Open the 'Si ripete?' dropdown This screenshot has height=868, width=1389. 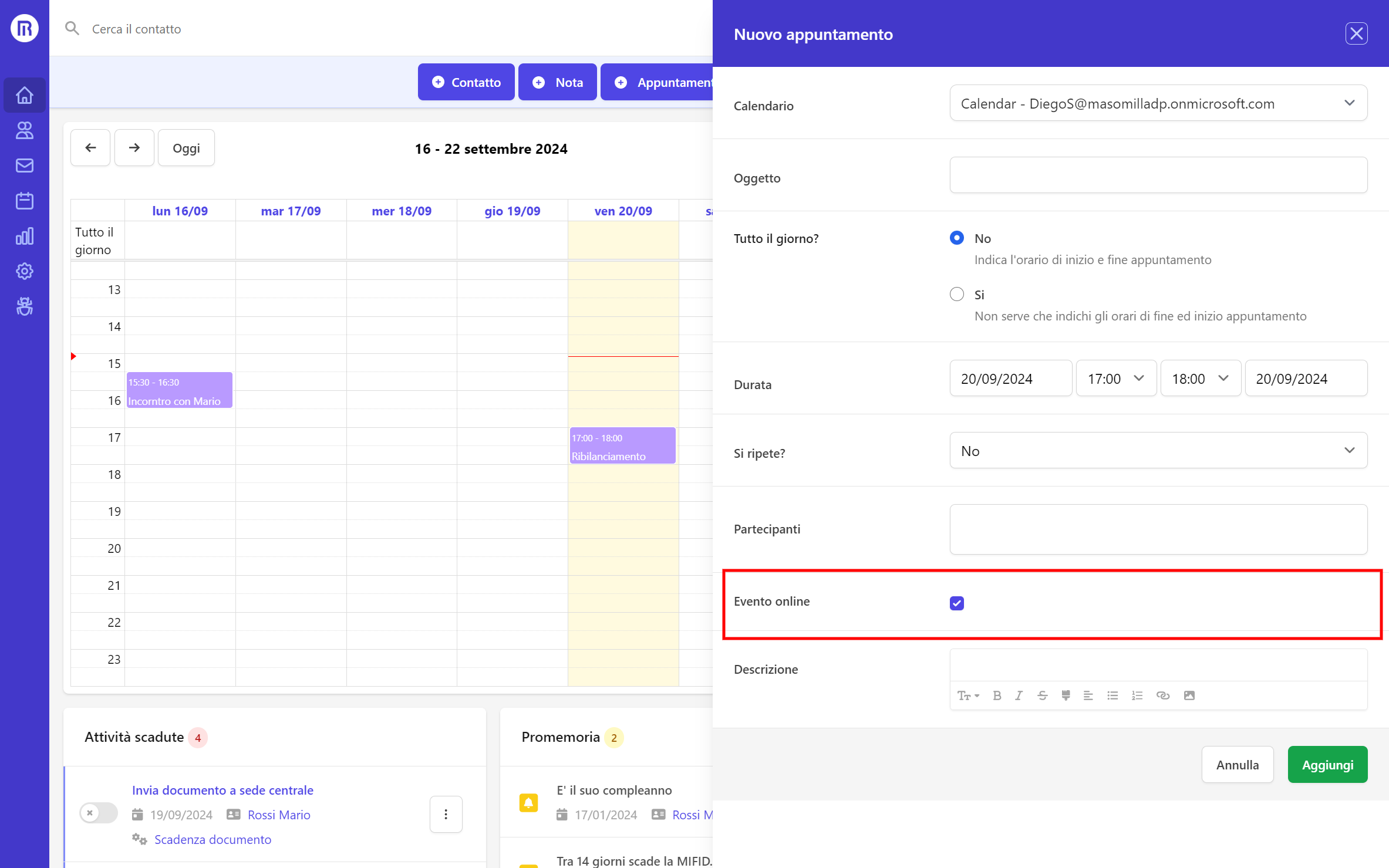coord(1158,451)
